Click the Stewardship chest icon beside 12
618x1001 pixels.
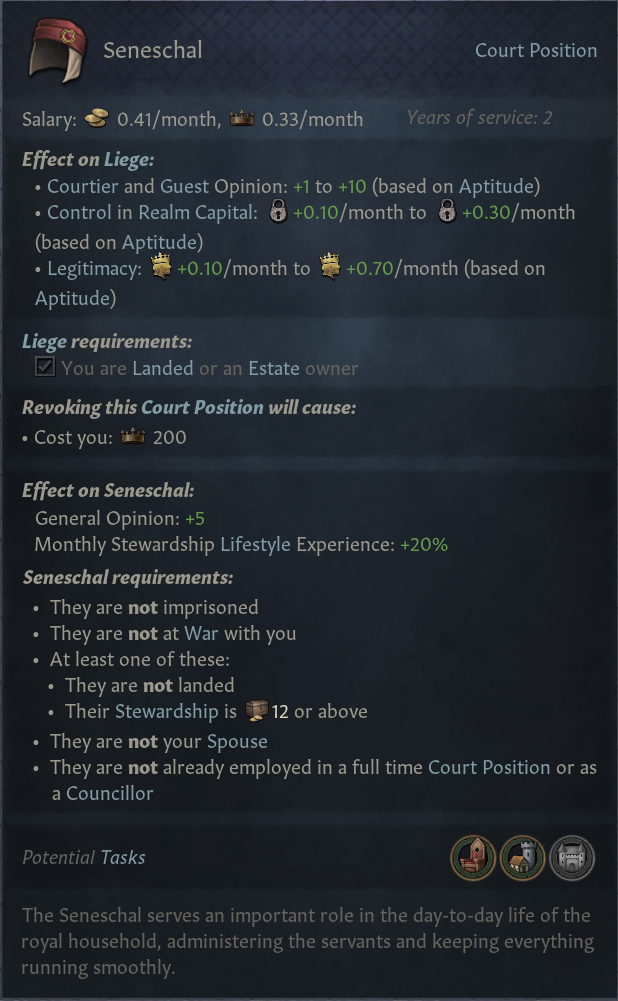(x=257, y=711)
